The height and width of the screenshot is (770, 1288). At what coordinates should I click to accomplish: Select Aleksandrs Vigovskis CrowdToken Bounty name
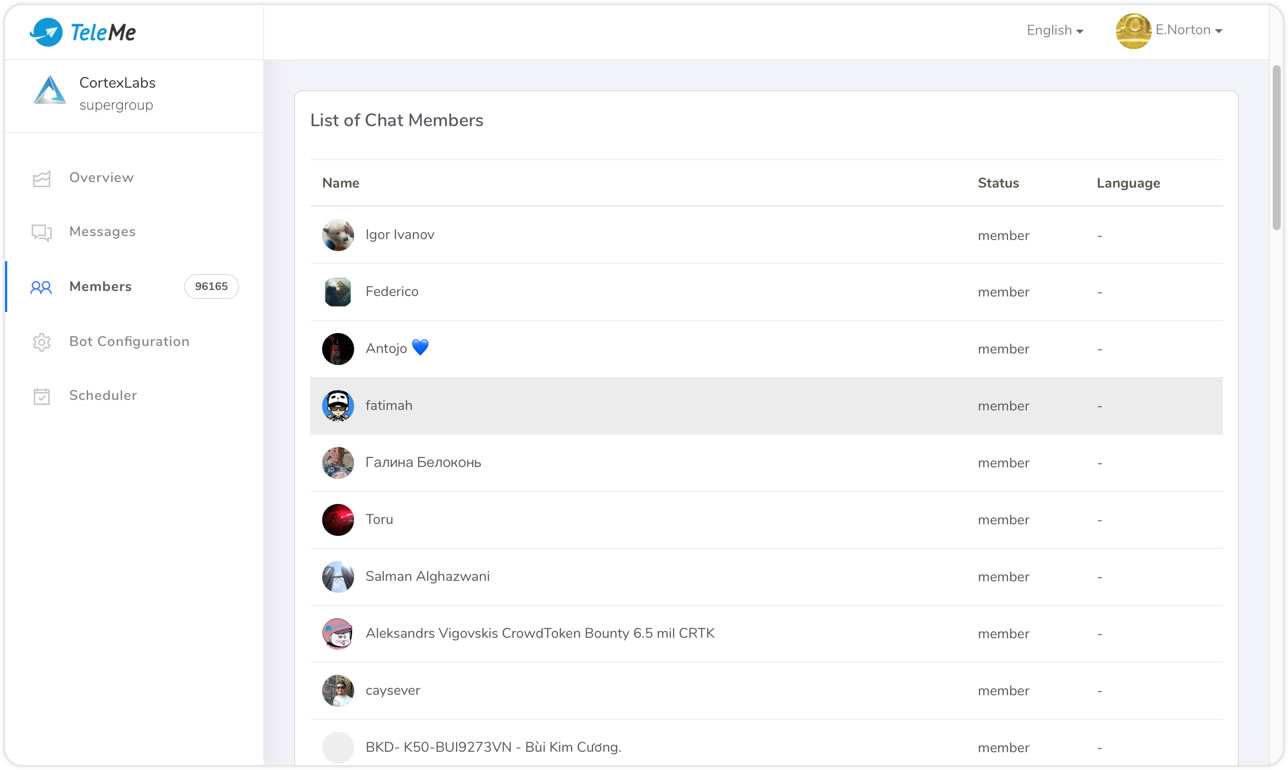coord(540,634)
